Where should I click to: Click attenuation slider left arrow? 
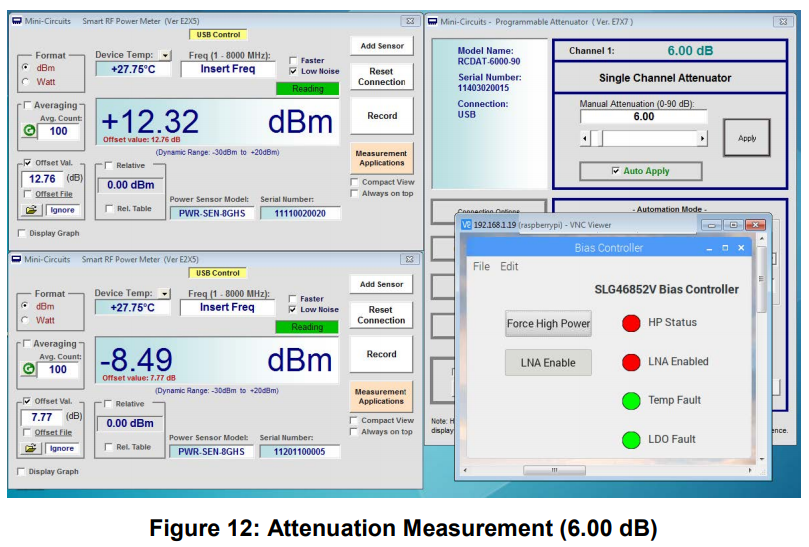coord(585,138)
